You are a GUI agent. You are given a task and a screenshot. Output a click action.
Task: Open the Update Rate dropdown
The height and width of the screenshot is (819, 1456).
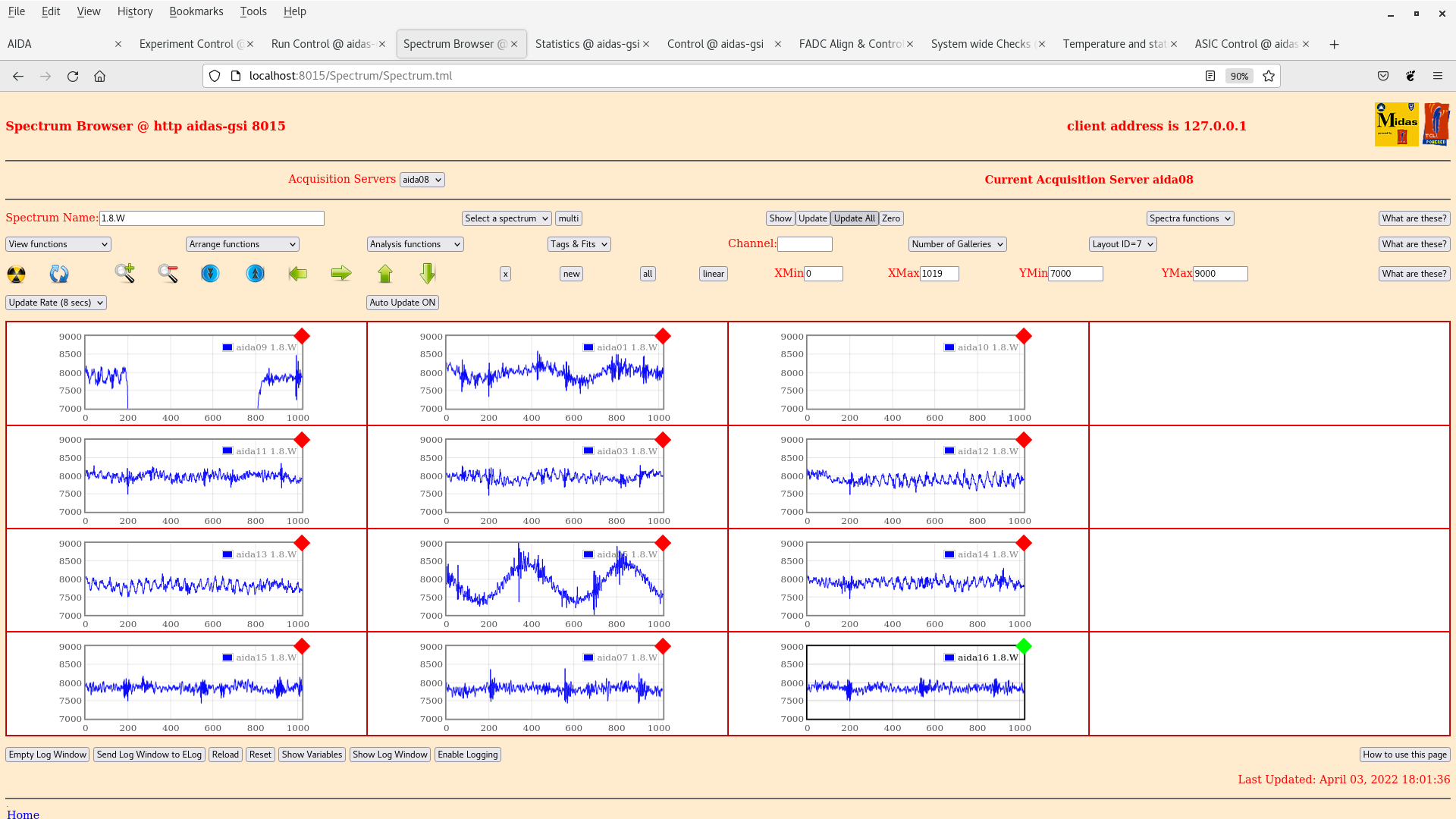point(56,303)
